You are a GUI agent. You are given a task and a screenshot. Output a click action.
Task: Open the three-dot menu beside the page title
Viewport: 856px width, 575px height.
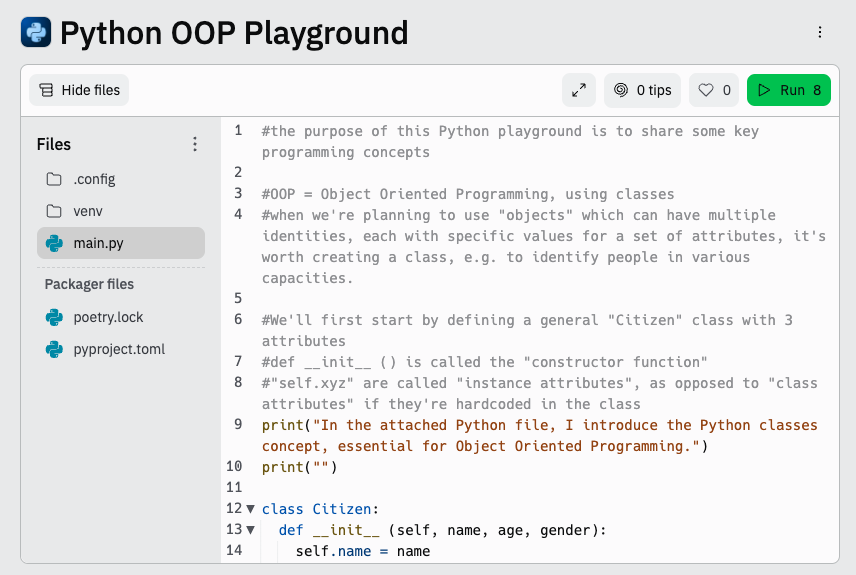pos(820,32)
